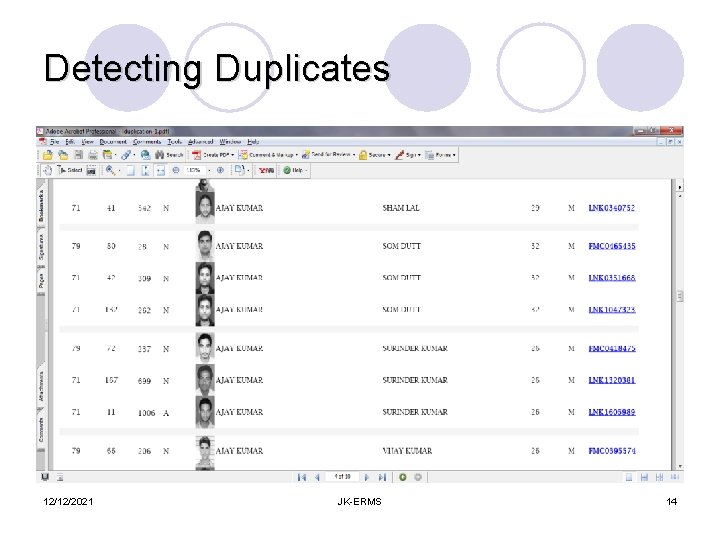Click the Search binoculars button
Viewport: 720px width, 540px height.
169,155
